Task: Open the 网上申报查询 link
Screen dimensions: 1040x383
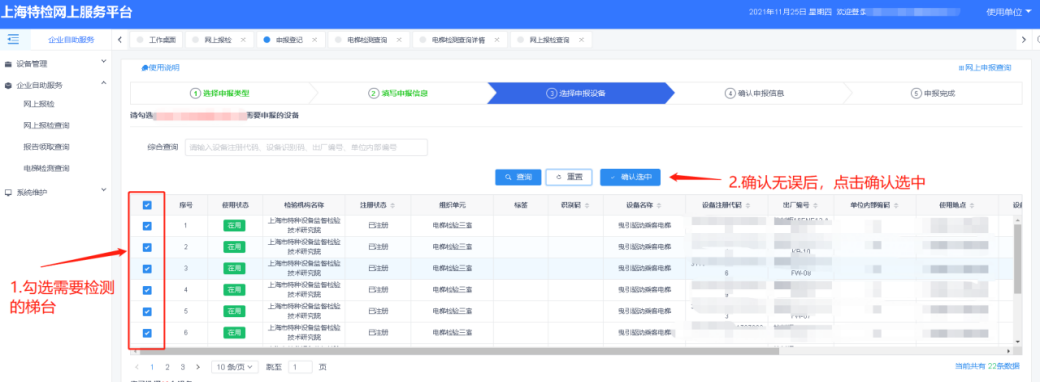Action: click(984, 68)
